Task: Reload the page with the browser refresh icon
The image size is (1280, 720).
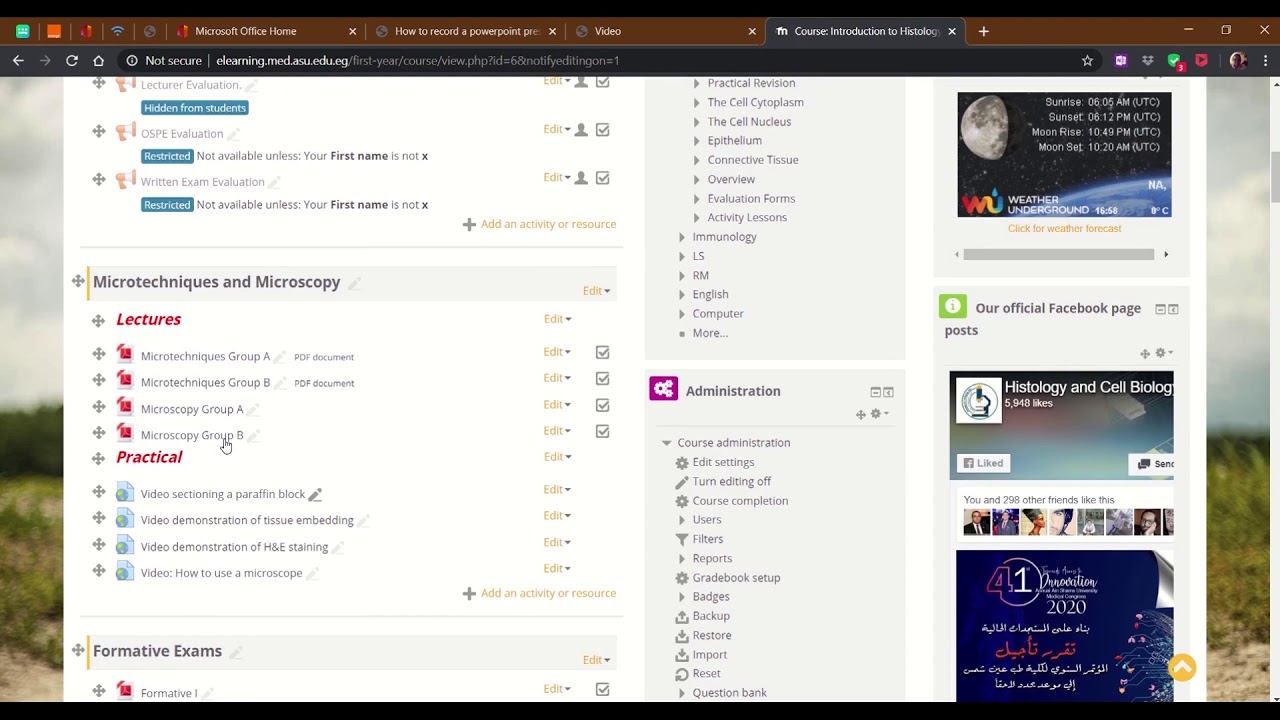Action: click(x=72, y=60)
